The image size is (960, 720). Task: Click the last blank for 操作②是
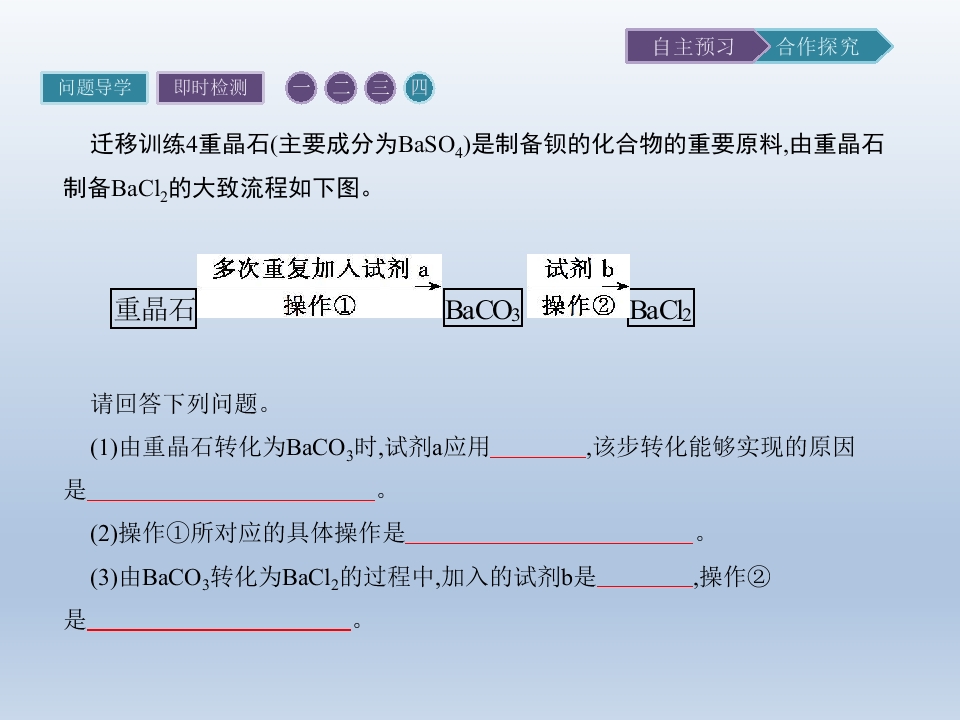tap(219, 621)
